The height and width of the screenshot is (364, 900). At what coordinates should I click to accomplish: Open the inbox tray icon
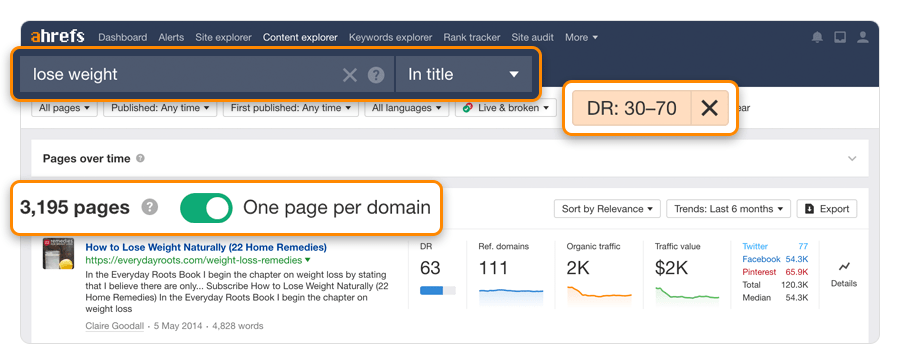(x=840, y=37)
